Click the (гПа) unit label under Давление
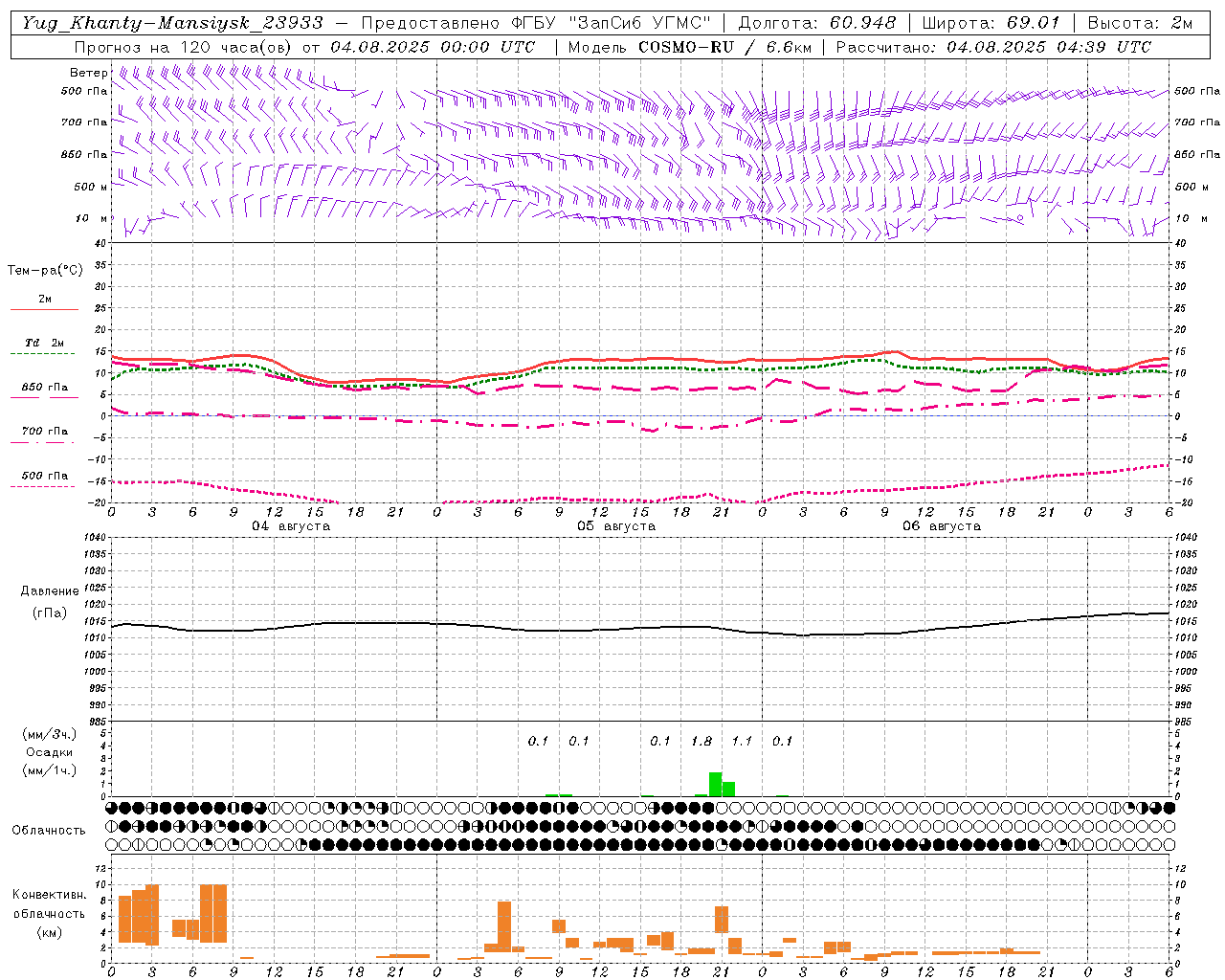 tap(50, 613)
